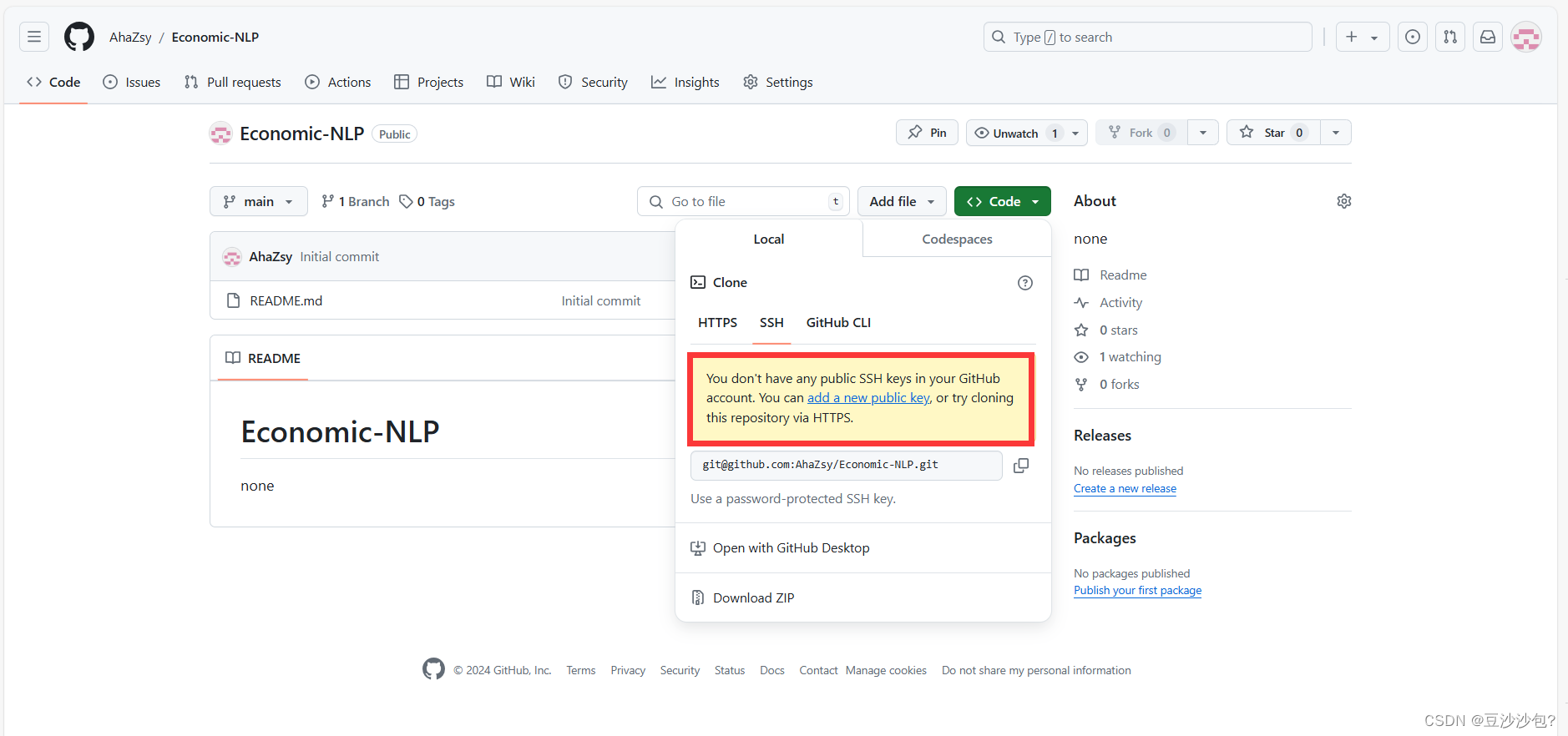Toggle Unwatch for this repository
The image size is (1568, 736).
point(1017,133)
